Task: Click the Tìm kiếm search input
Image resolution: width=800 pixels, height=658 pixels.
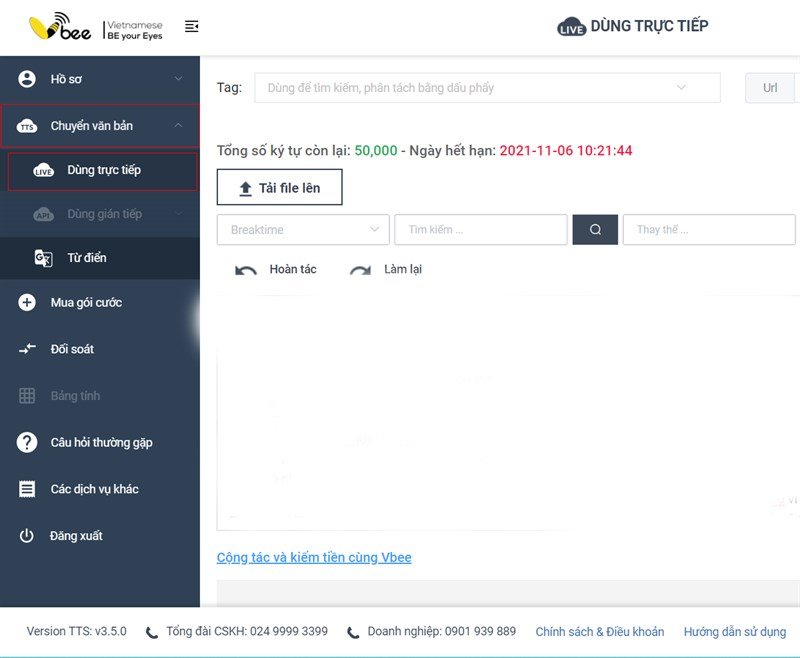Action: [481, 230]
